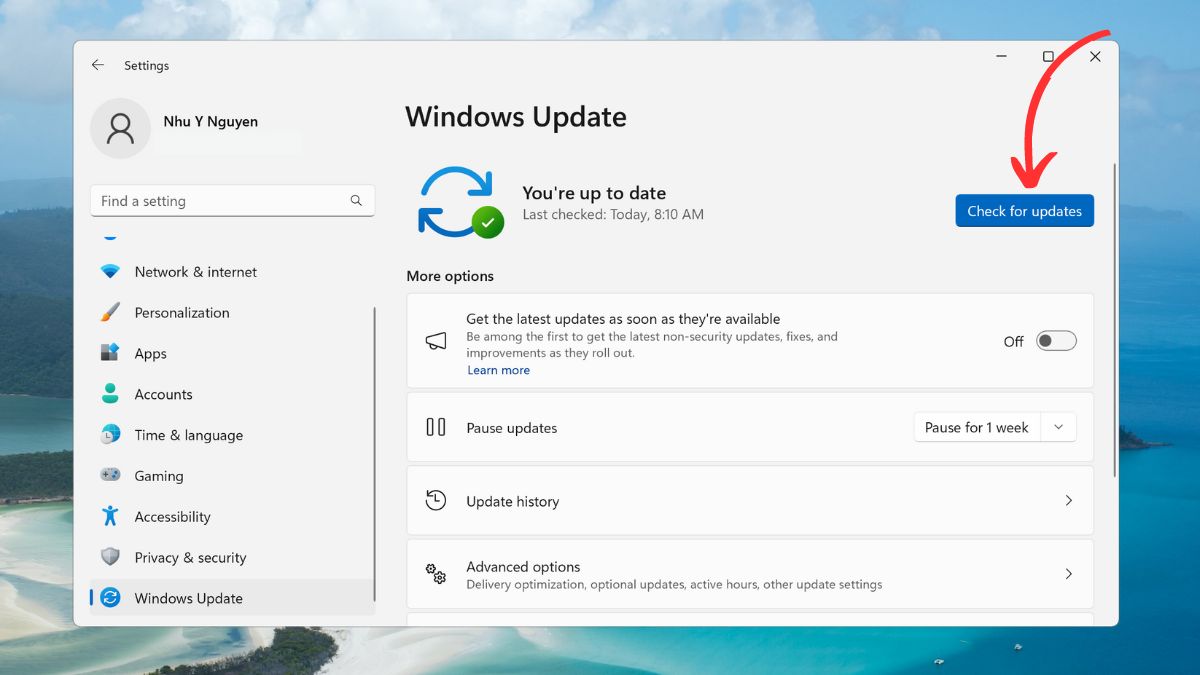This screenshot has width=1200, height=675.
Task: Open Accessibility settings page
Action: [231, 516]
